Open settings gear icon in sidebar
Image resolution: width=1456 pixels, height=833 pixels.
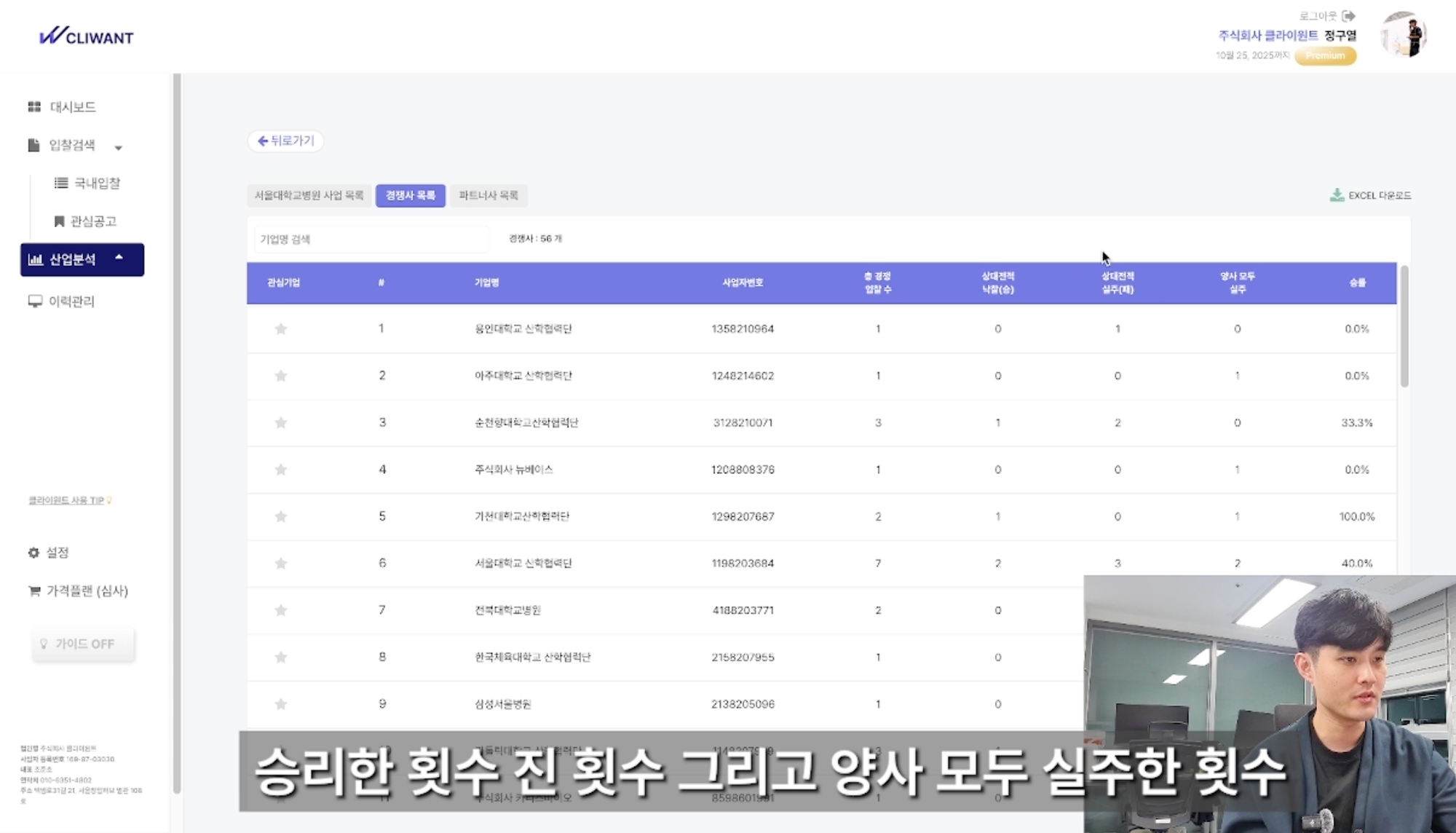click(33, 553)
